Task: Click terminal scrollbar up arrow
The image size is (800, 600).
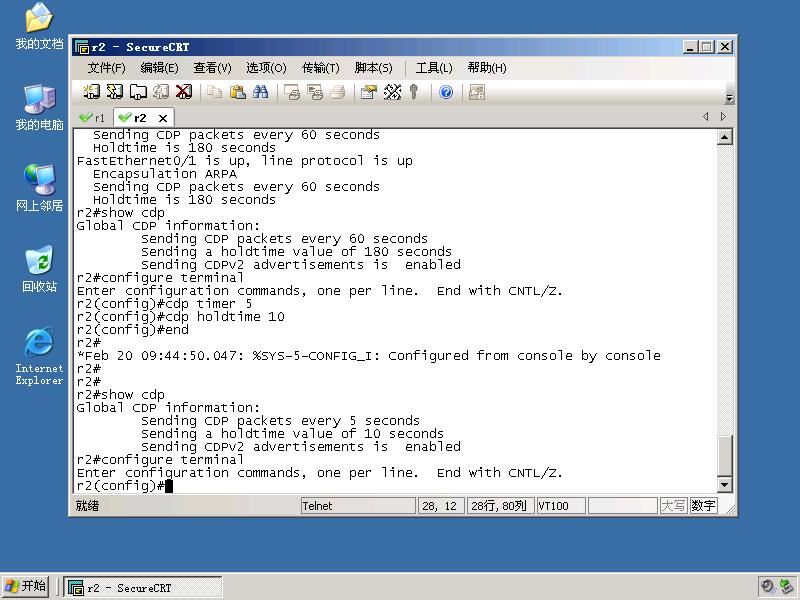Action: pyautogui.click(x=724, y=137)
